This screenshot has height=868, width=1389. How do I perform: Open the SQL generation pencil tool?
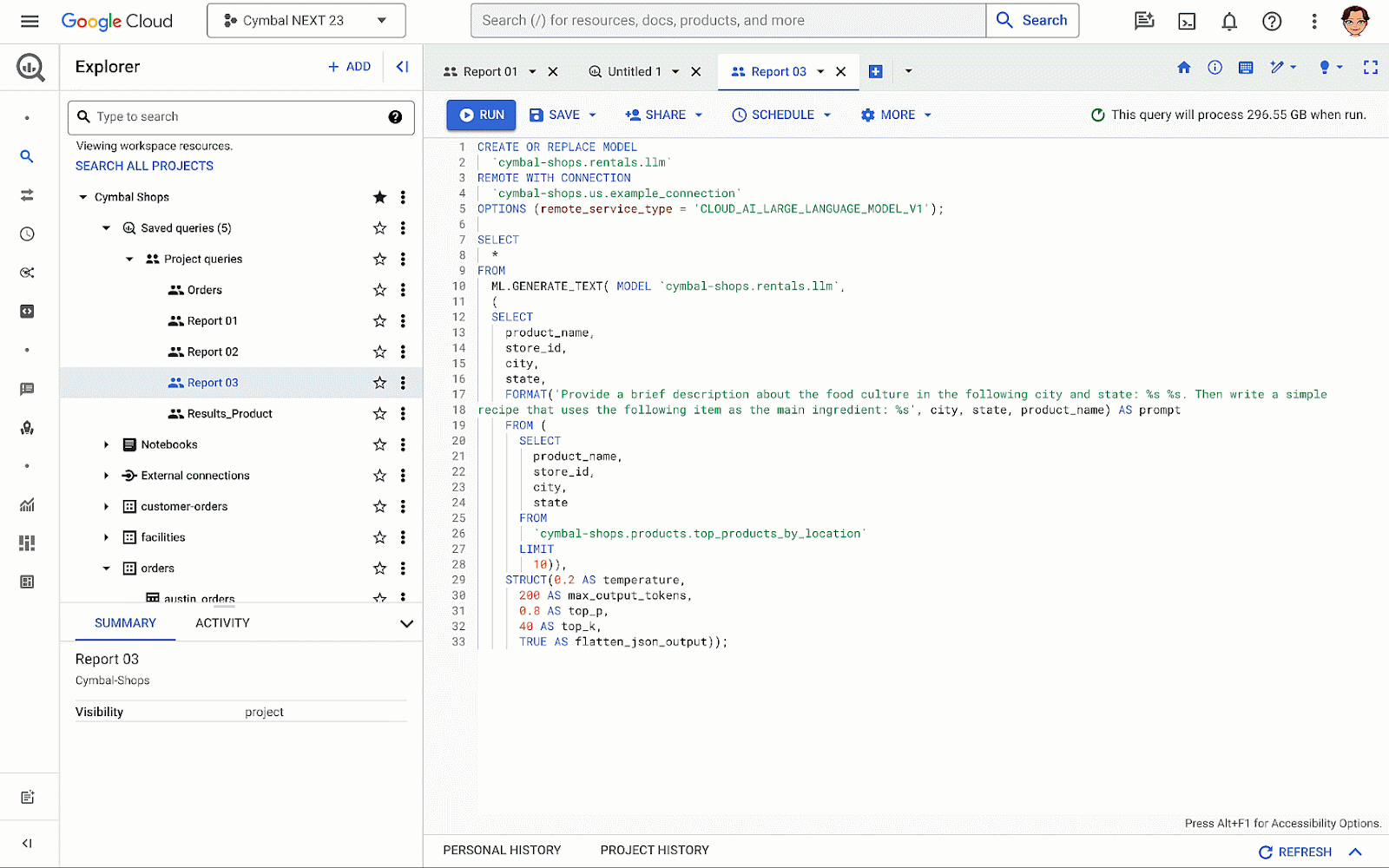click(1282, 67)
